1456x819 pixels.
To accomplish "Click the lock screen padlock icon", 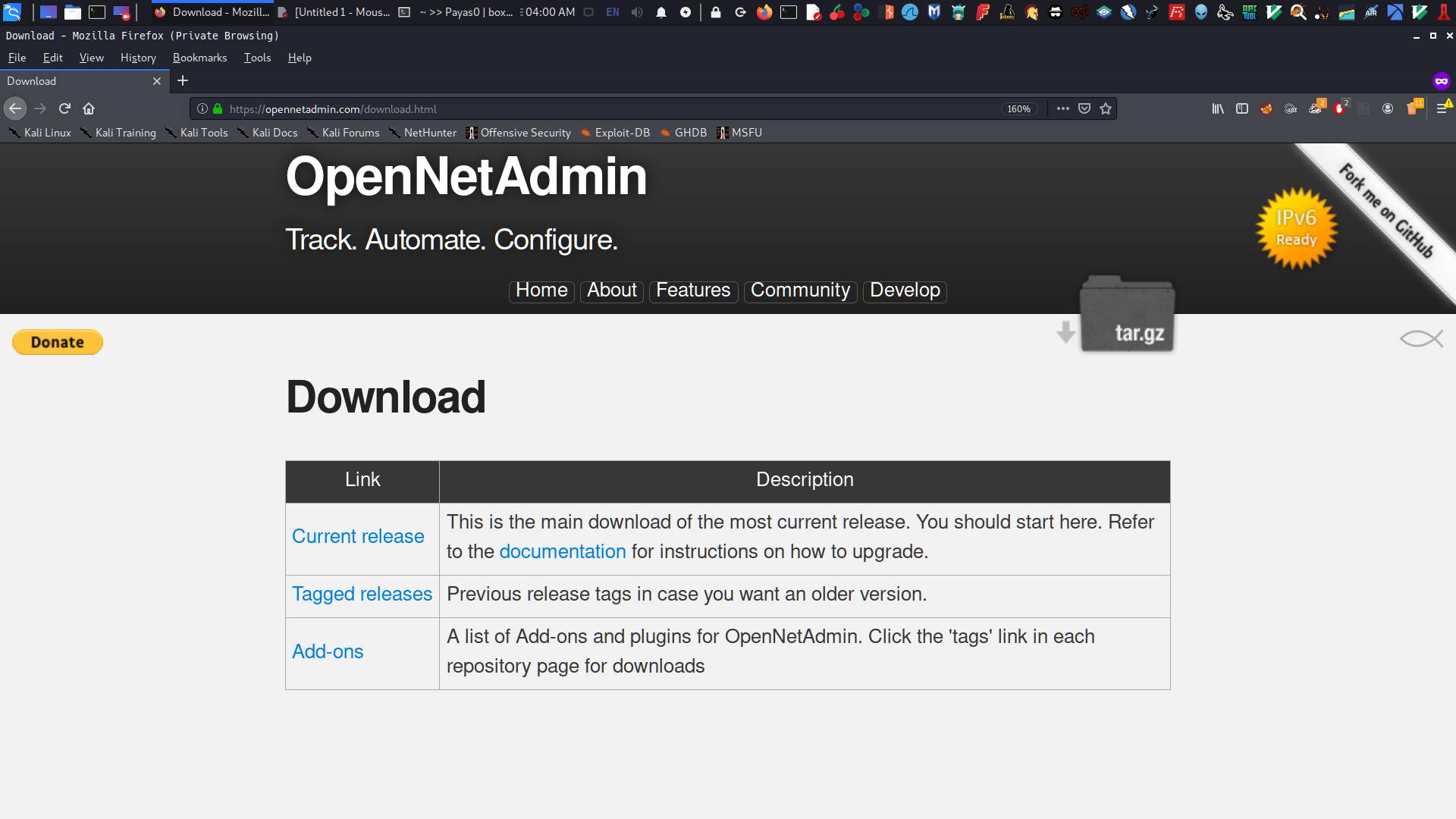I will coord(716,12).
